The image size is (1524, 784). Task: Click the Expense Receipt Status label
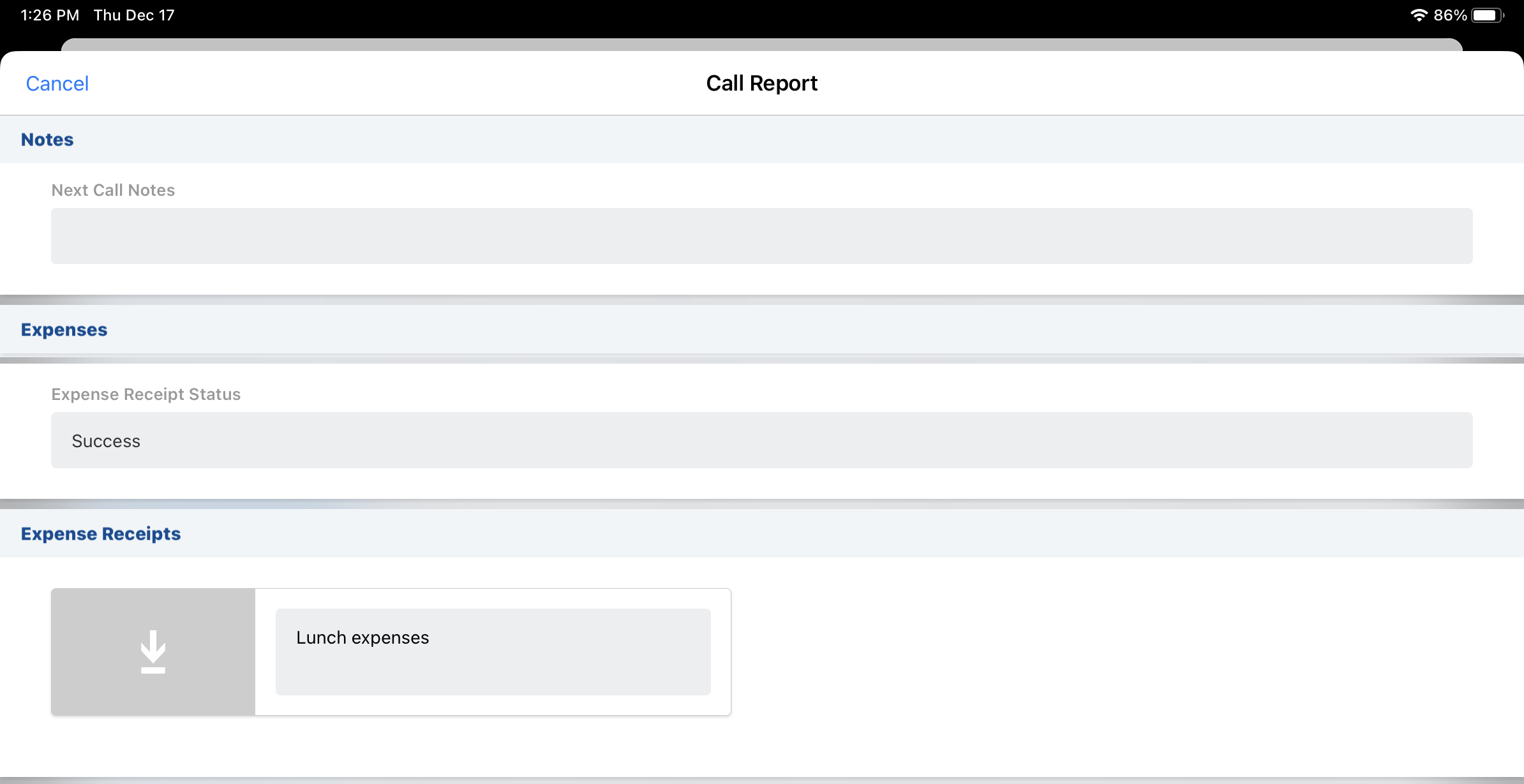coord(146,394)
